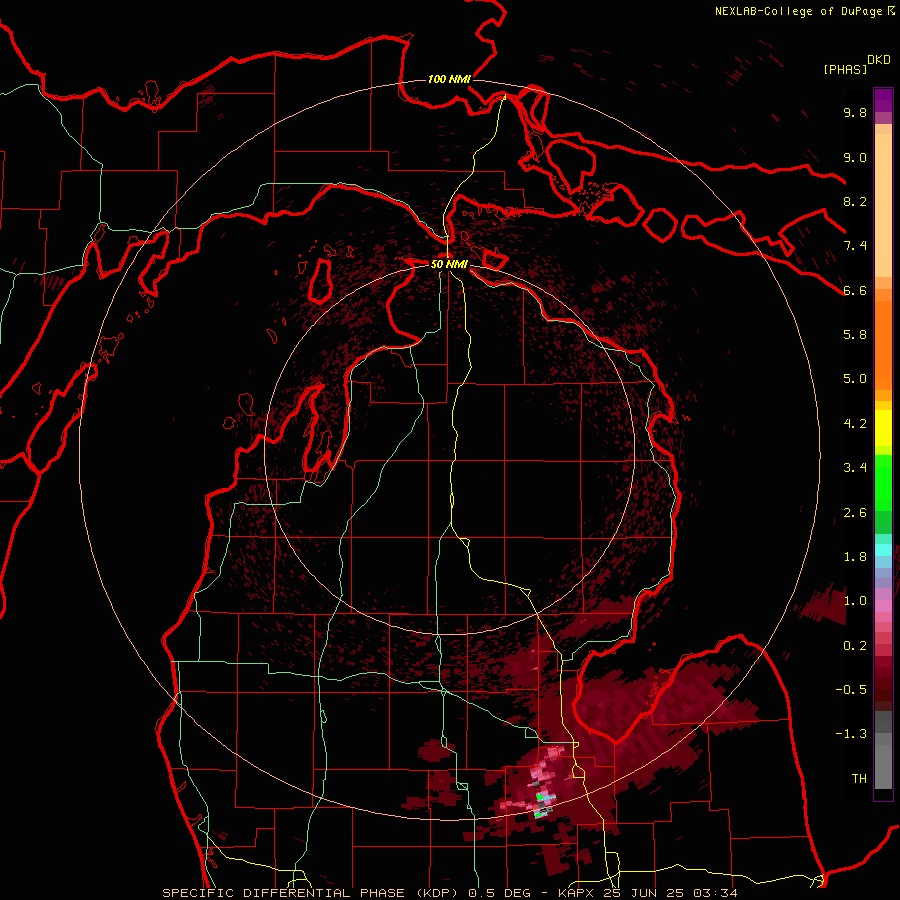This screenshot has width=900, height=900.
Task: Click the 6.6 scale value
Action: [x=855, y=290]
